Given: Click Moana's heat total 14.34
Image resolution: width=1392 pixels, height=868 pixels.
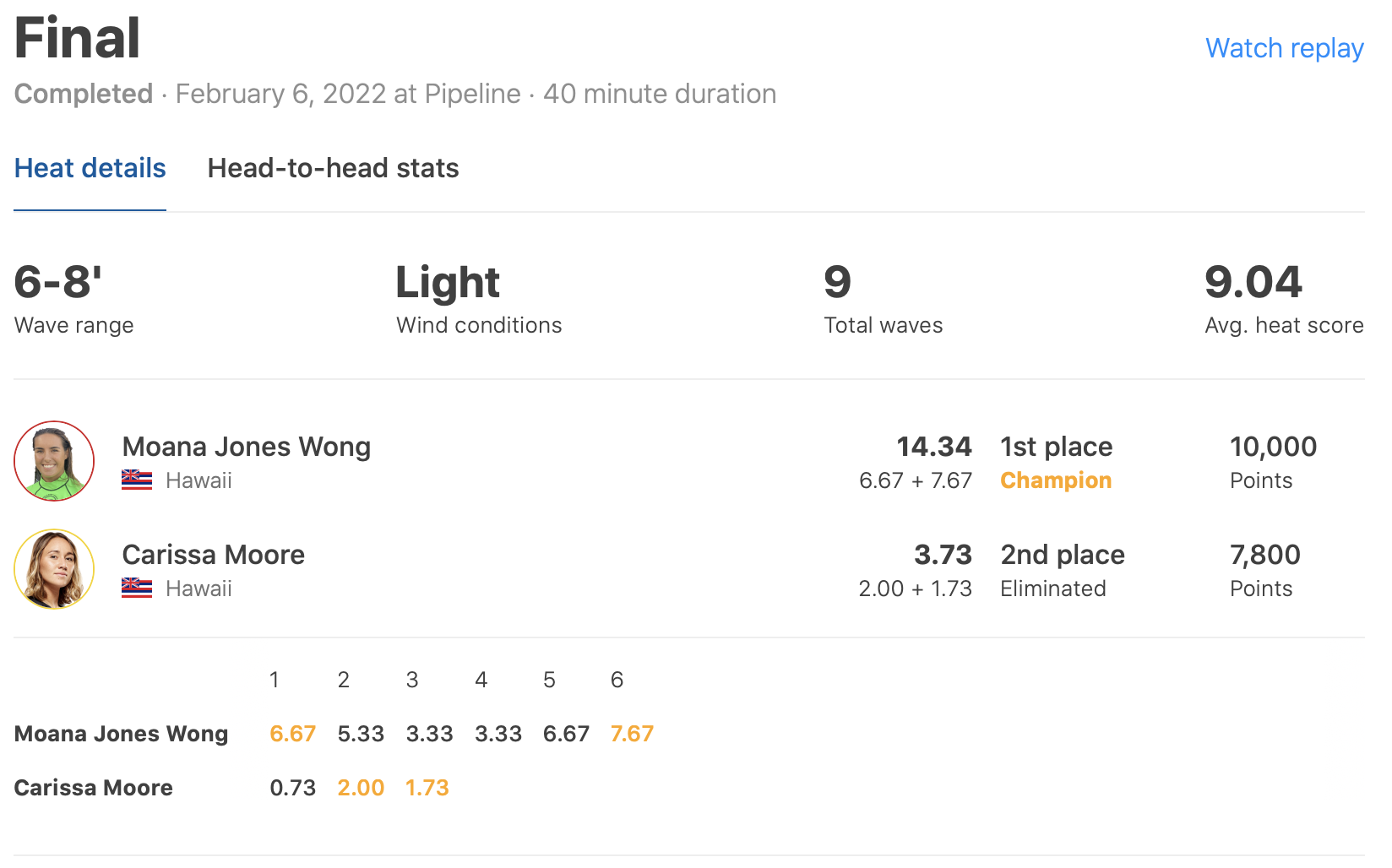Looking at the screenshot, I should pos(934,447).
